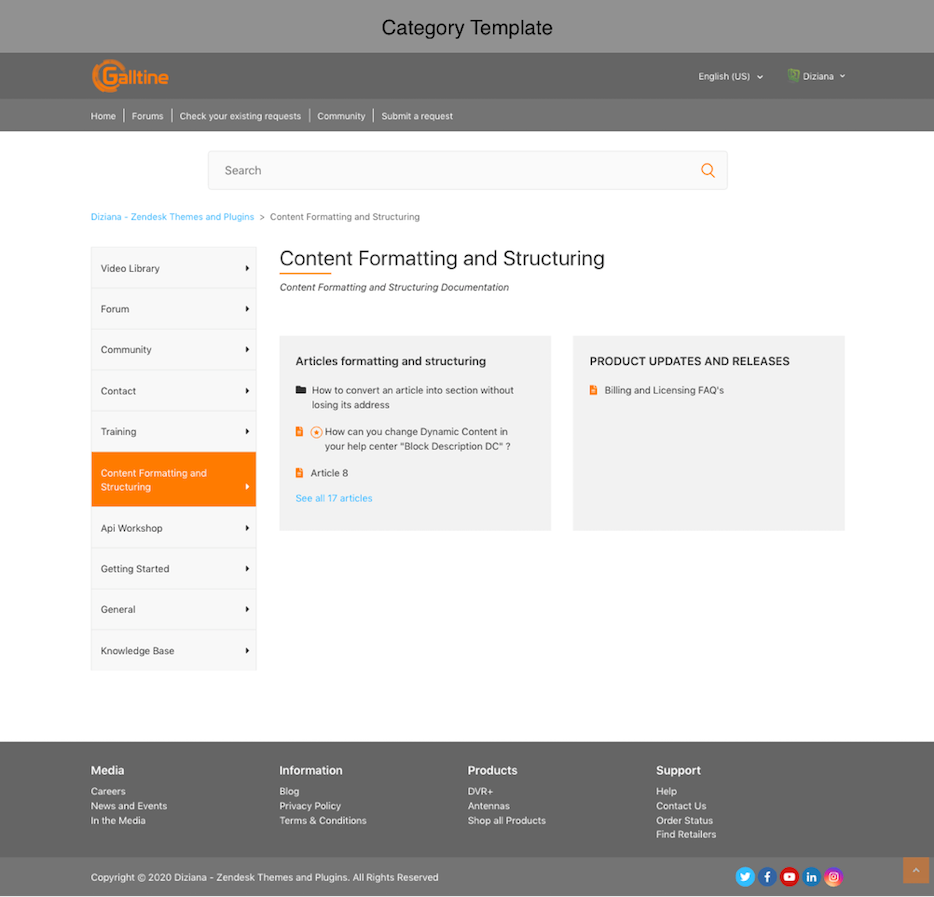Click Content Formatting and Structuring breadcrumb text
The width and height of the screenshot is (934, 897).
click(x=344, y=217)
